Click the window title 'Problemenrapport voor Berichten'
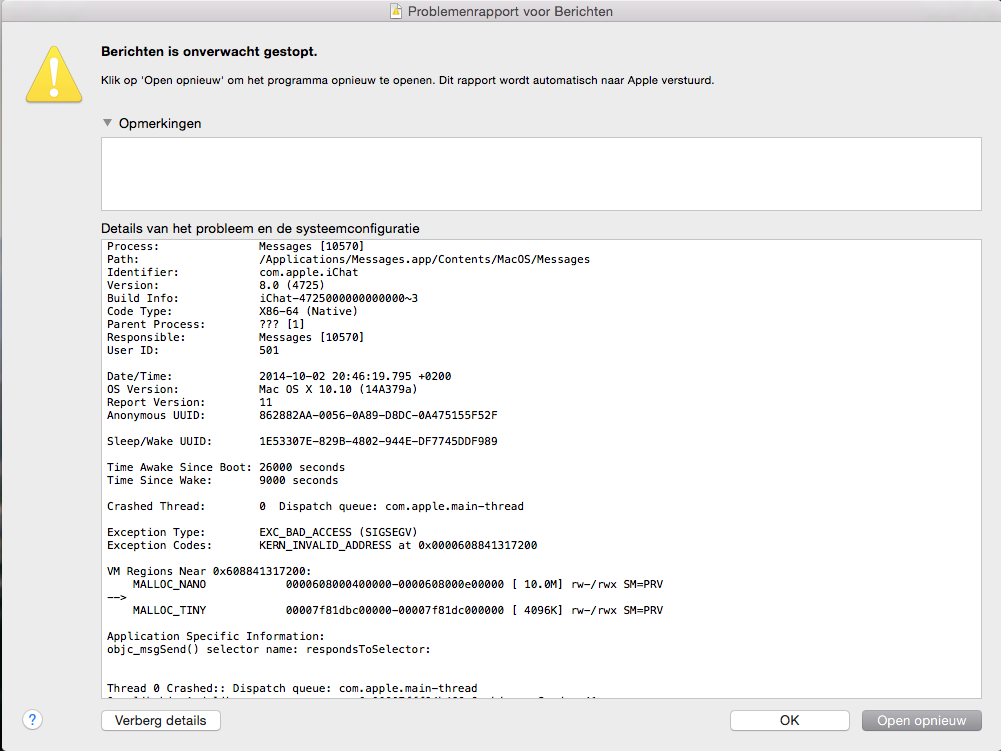Viewport: 1001px width, 751px height. pos(510,11)
